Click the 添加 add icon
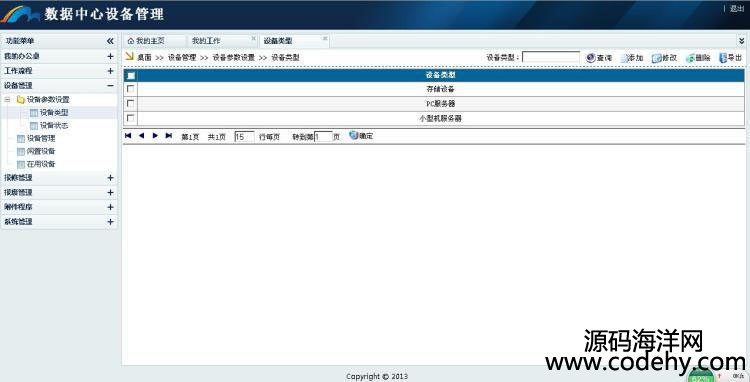The image size is (750, 382). [x=624, y=58]
